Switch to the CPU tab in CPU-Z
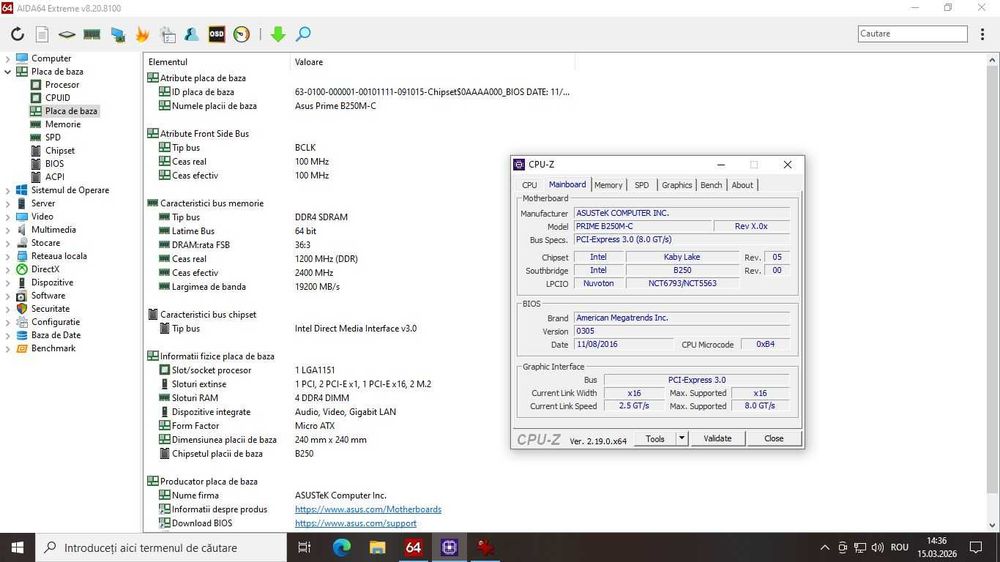1000x562 pixels. (529, 185)
